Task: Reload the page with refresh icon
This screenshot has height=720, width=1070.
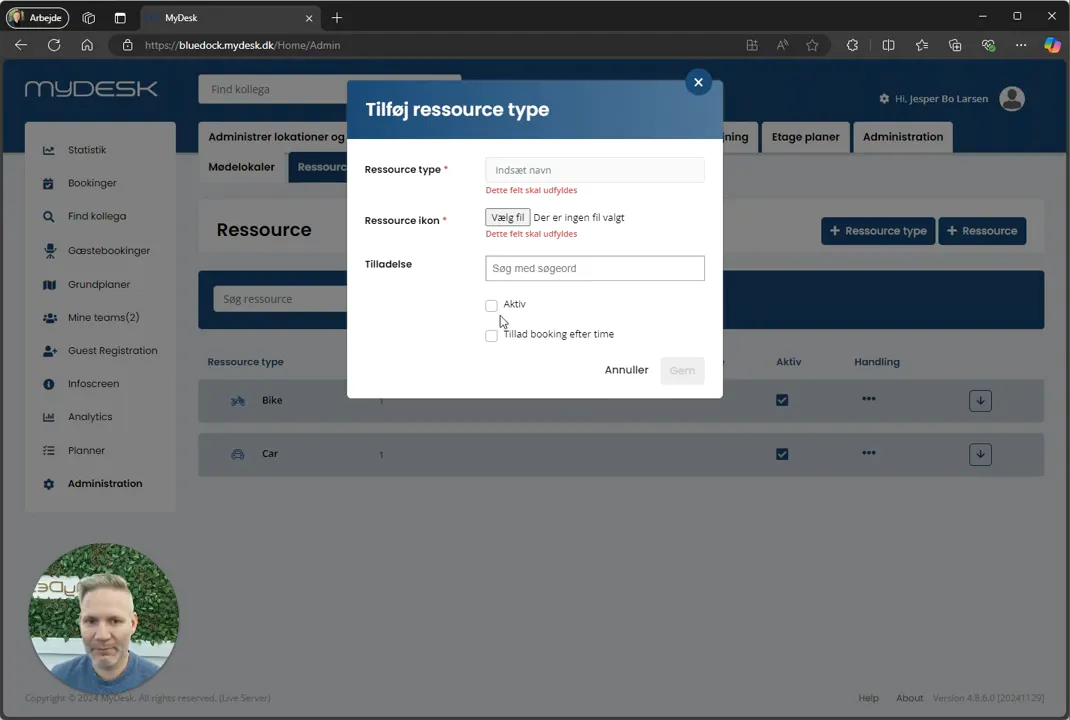Action: (x=54, y=45)
